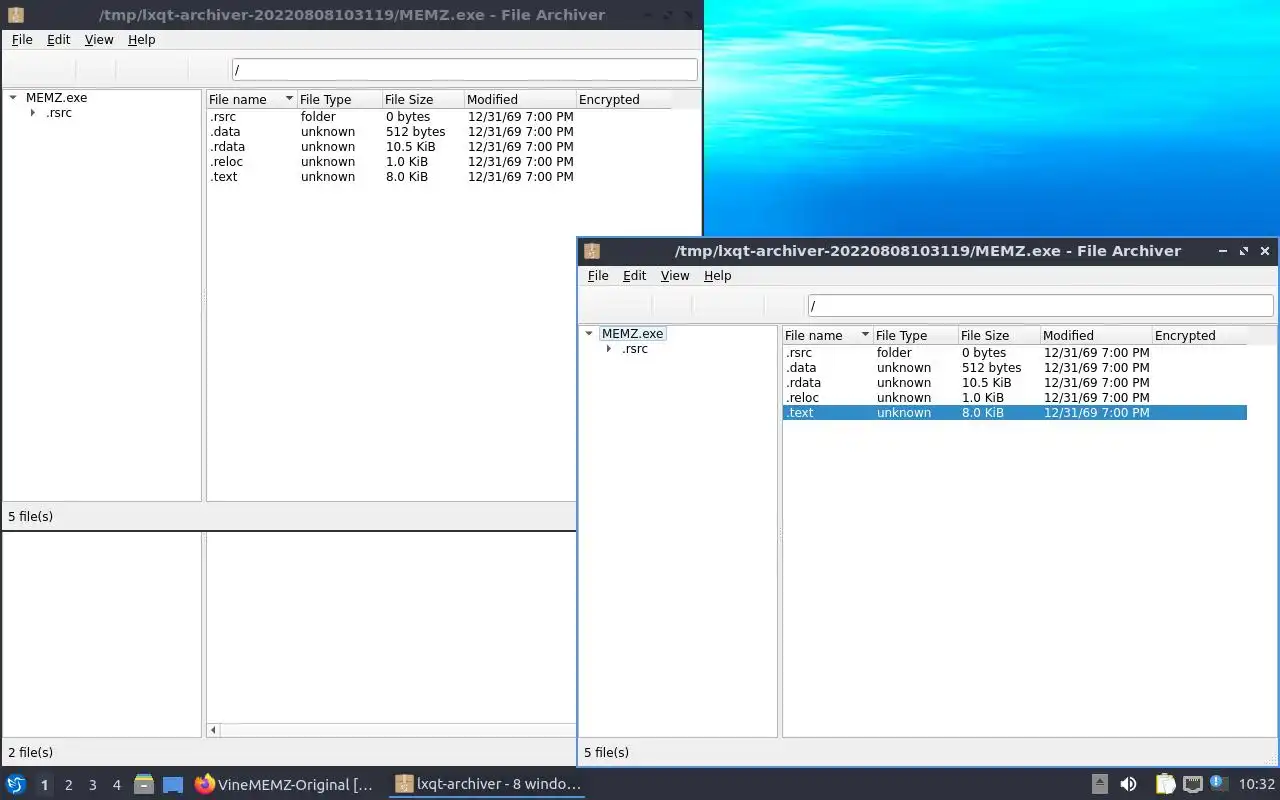Sort by Encrypted column in front window
The image size is (1280, 800).
tap(1199, 336)
